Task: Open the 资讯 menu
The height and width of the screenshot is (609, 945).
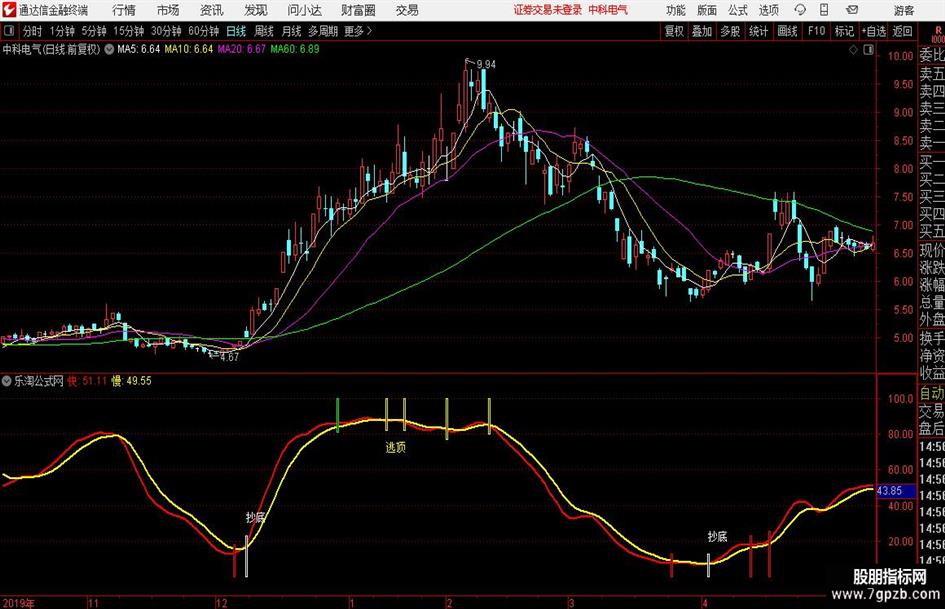Action: point(212,10)
